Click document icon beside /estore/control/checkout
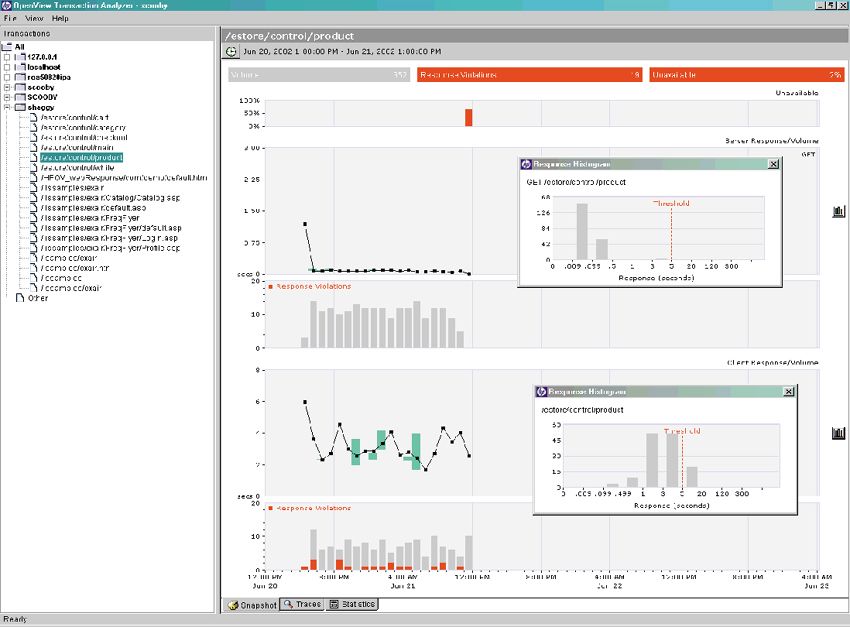 (34, 138)
